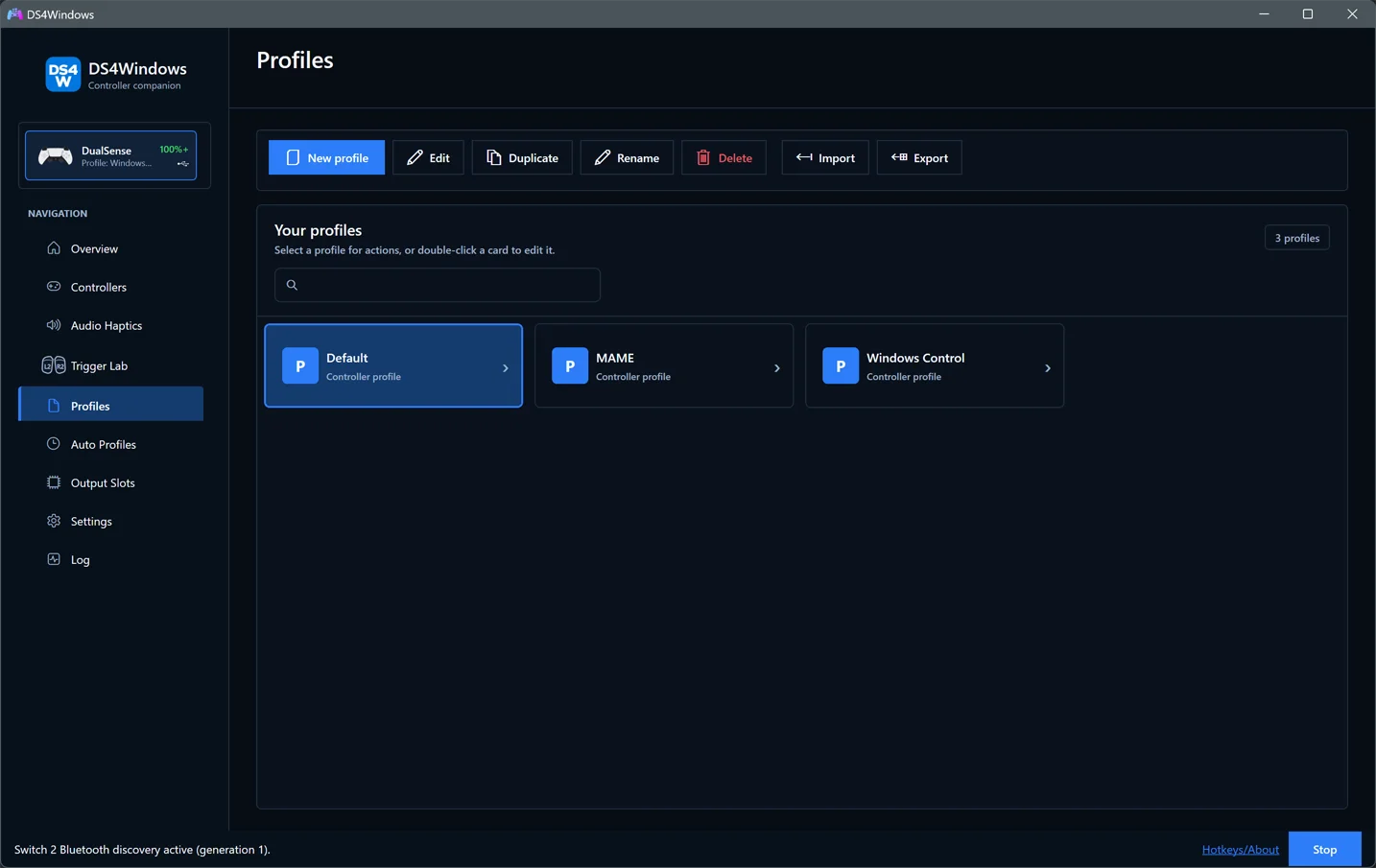The height and width of the screenshot is (868, 1376).
Task: Click the 3 profiles count badge
Action: click(1296, 238)
